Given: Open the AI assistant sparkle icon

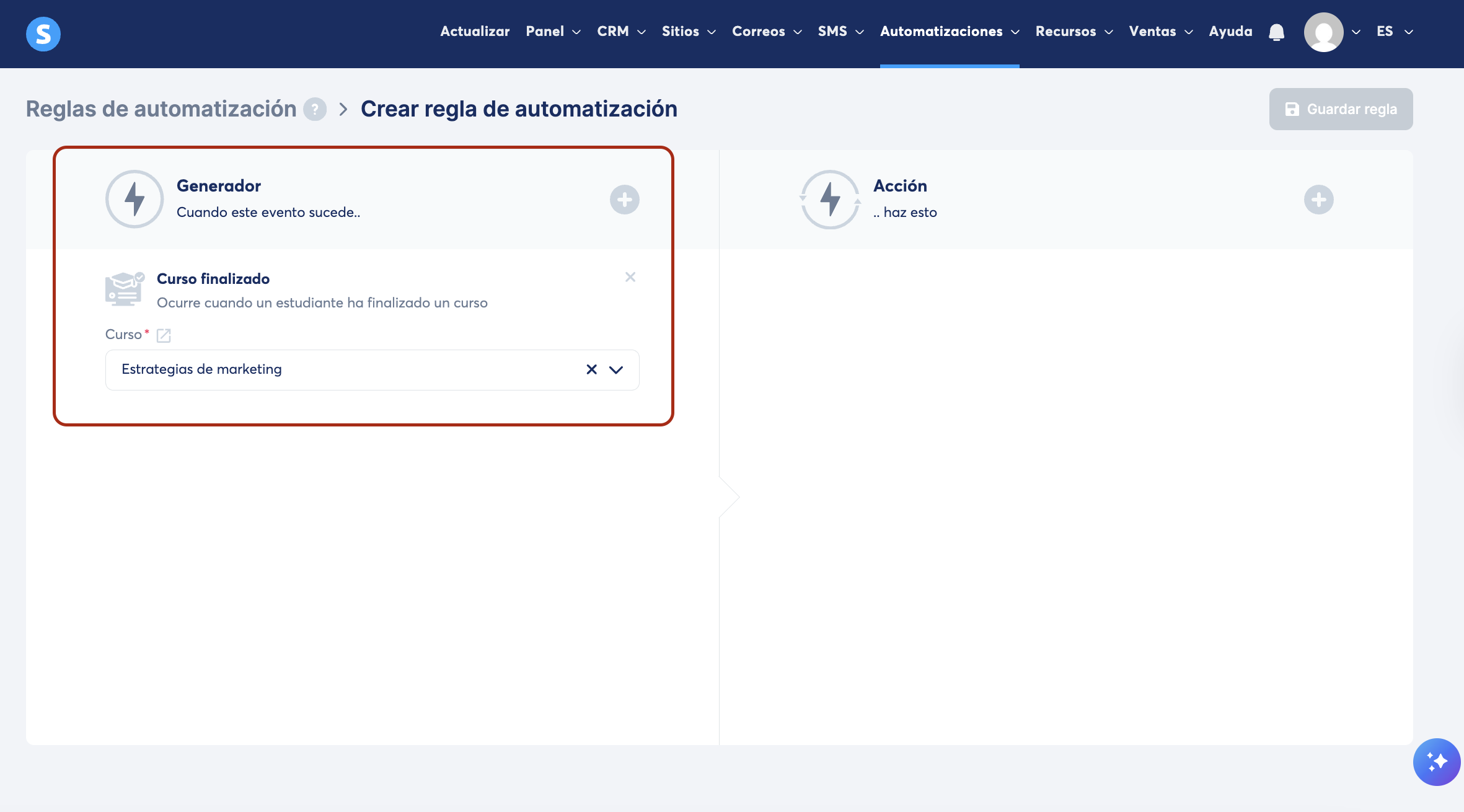Looking at the screenshot, I should coord(1436,761).
